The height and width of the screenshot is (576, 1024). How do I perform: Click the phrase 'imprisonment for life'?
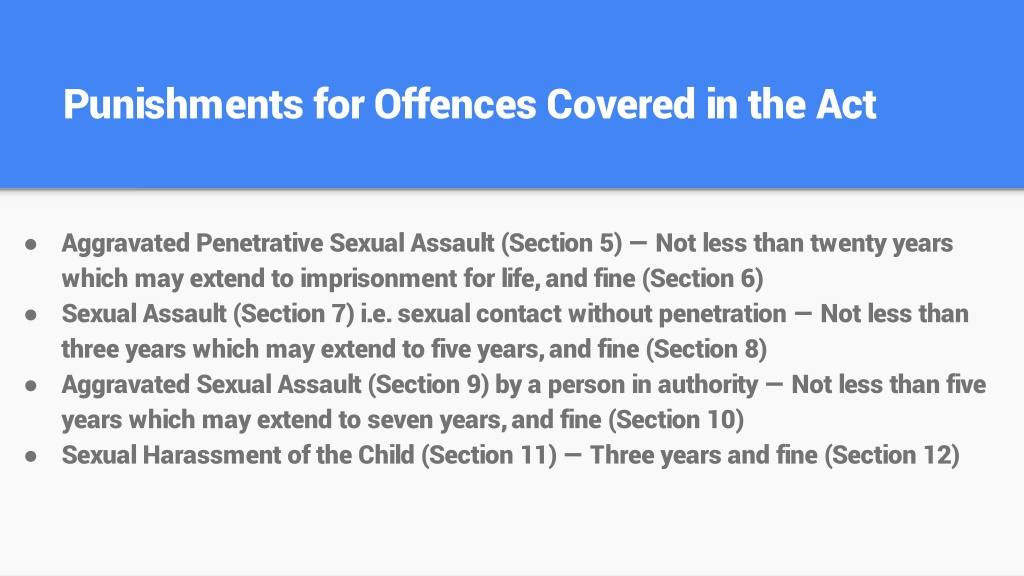pyautogui.click(x=420, y=278)
